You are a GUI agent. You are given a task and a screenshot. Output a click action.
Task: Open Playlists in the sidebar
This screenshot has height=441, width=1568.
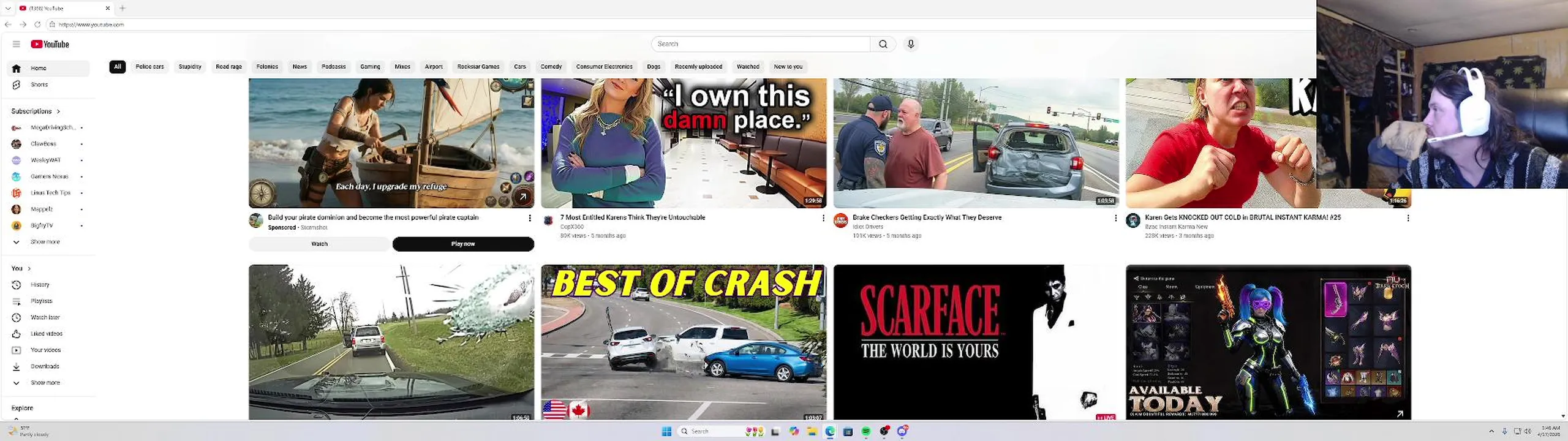(48, 301)
